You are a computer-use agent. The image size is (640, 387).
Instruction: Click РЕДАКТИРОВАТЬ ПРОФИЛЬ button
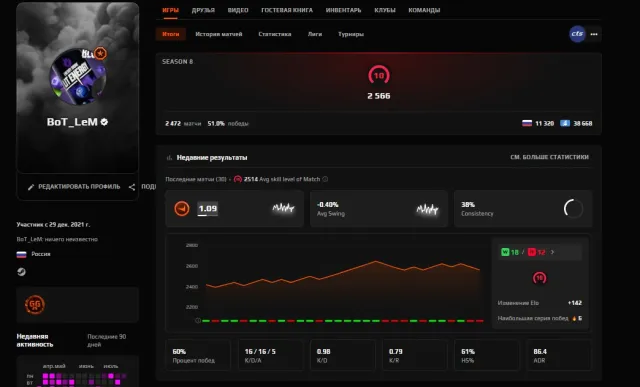(74, 187)
